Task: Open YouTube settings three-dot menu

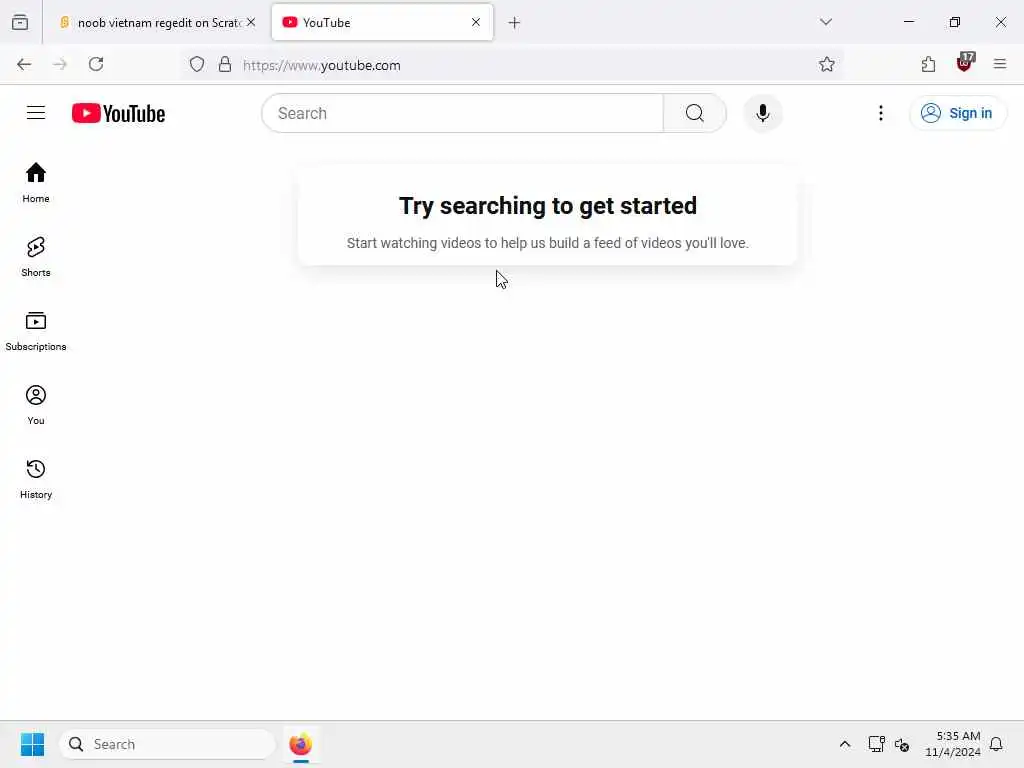Action: pos(880,113)
